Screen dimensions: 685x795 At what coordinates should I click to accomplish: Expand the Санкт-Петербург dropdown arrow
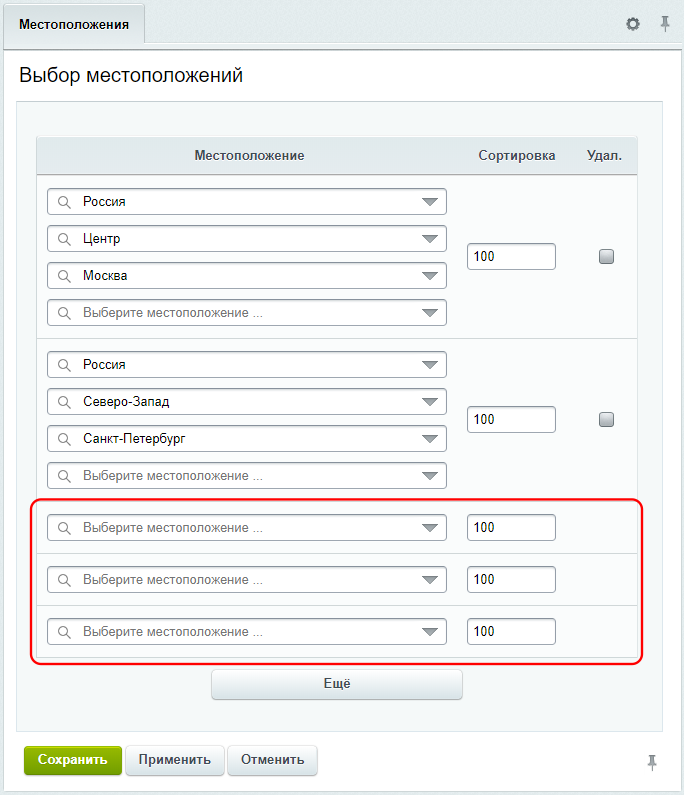pos(429,439)
